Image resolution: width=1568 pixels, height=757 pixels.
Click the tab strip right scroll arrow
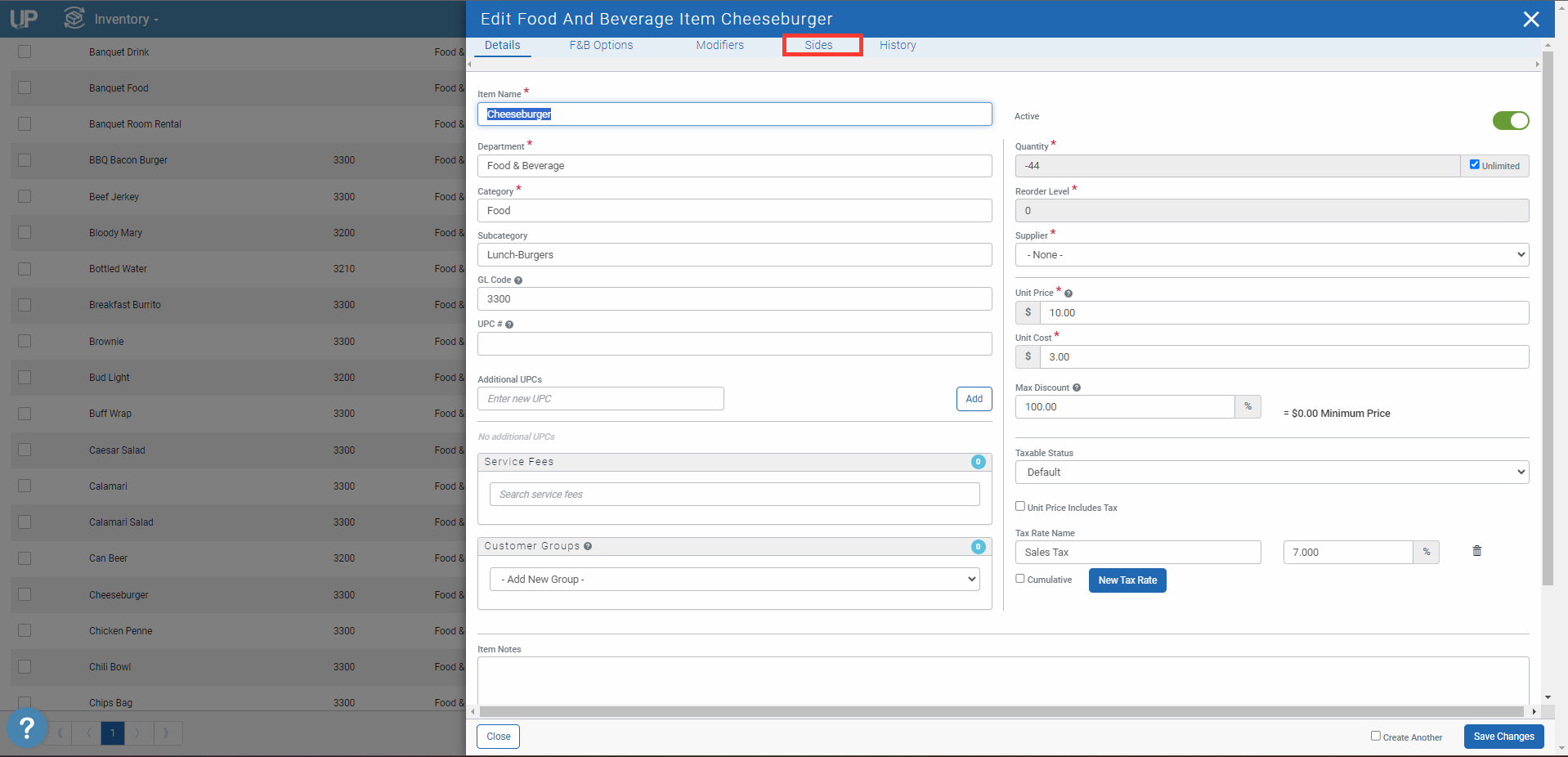(1537, 64)
